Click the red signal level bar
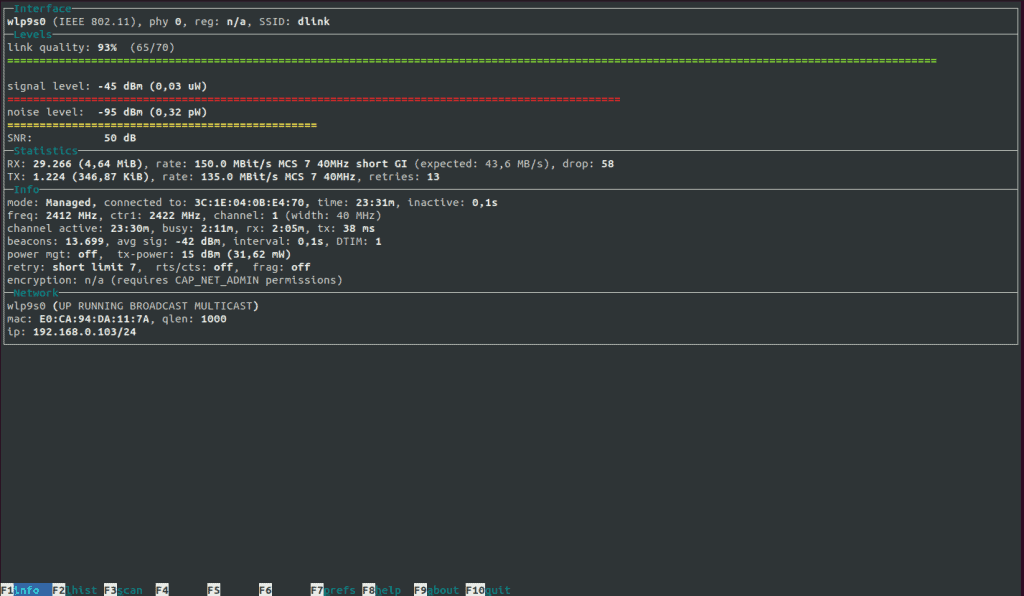 tap(313, 100)
